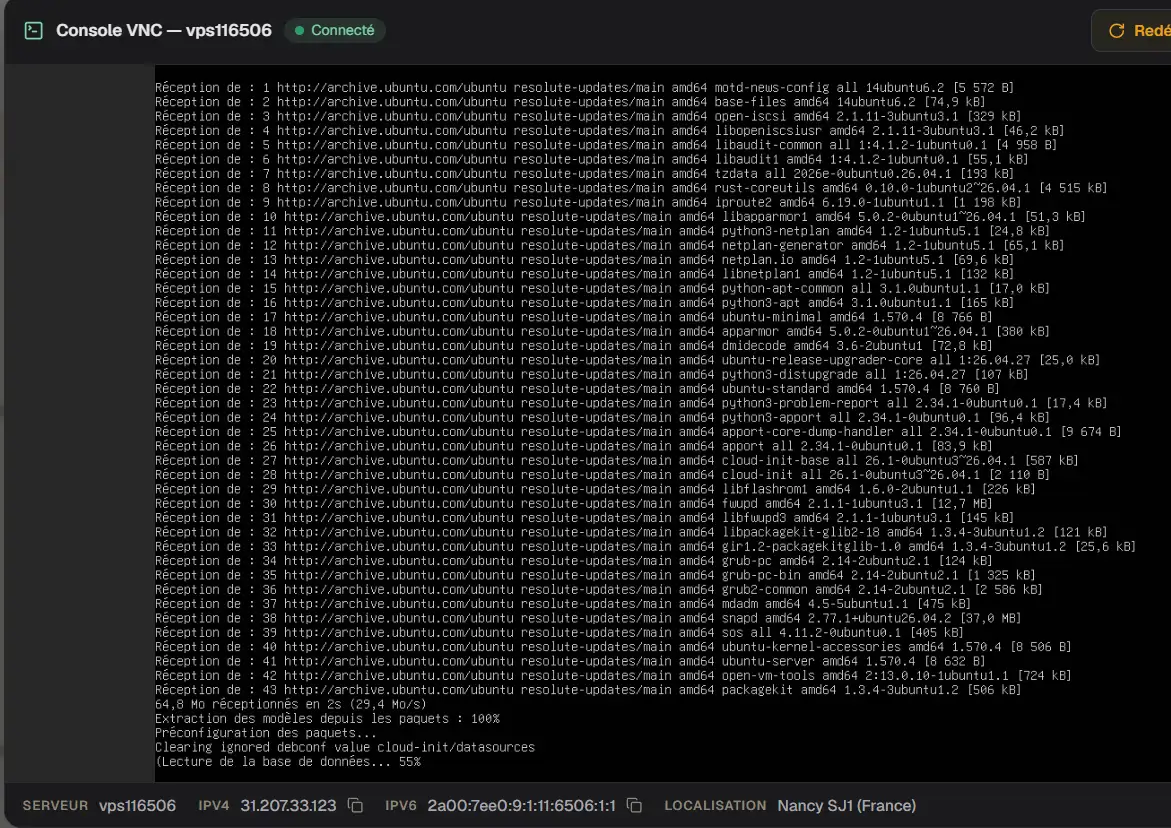Click the line 'Préconfiguration des paquets...'
1171x828 pixels.
tap(265, 732)
